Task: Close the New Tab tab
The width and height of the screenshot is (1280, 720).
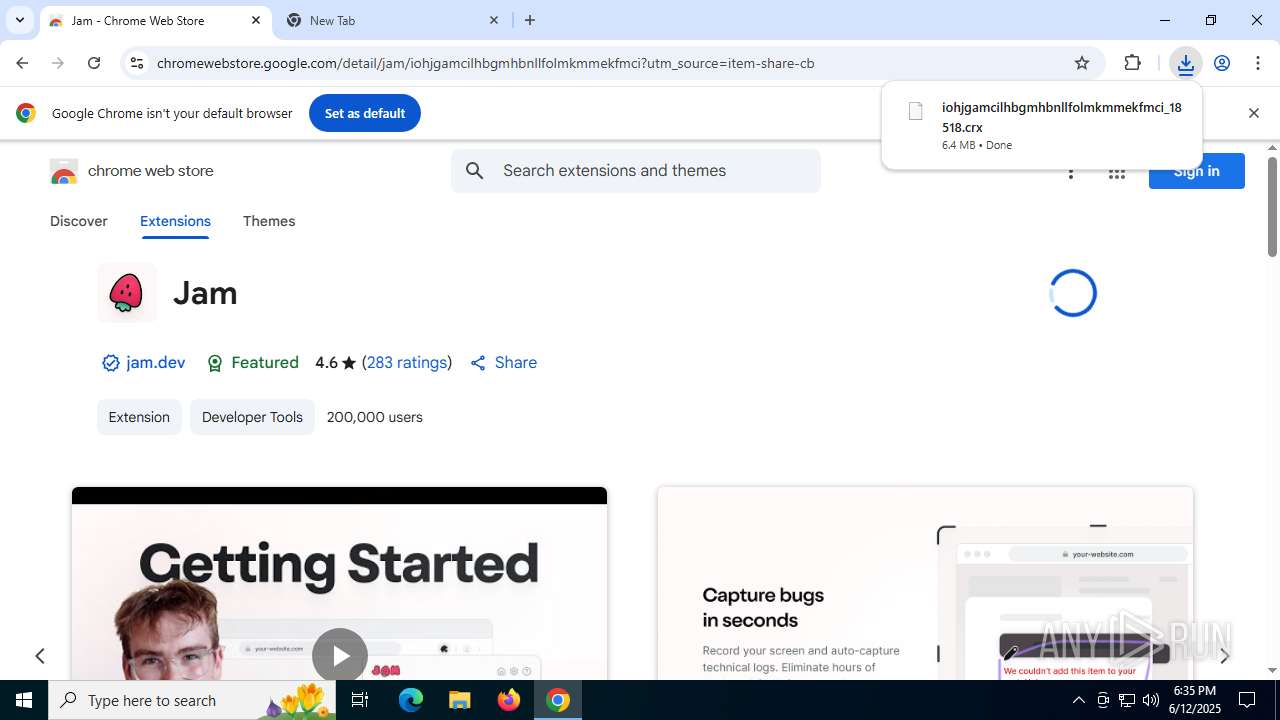Action: pos(494,20)
